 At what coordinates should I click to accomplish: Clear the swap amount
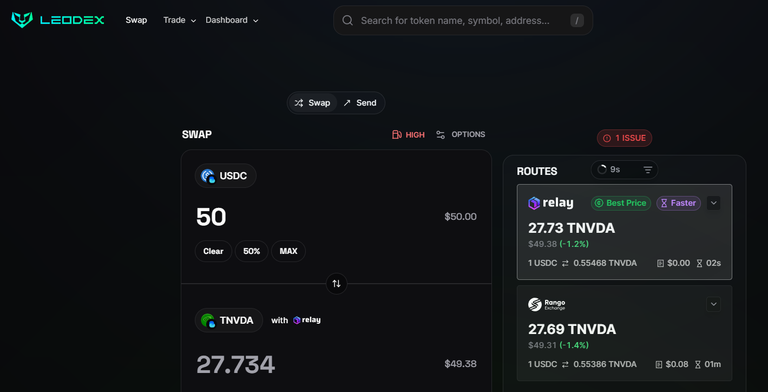coord(213,251)
